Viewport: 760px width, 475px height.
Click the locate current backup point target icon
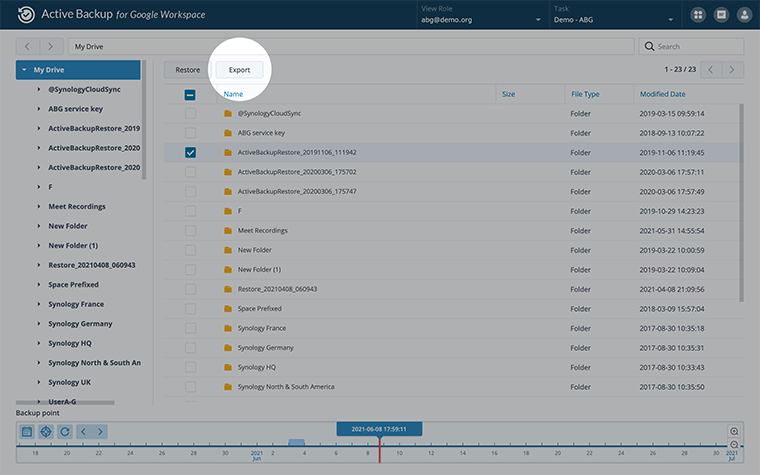pos(46,431)
